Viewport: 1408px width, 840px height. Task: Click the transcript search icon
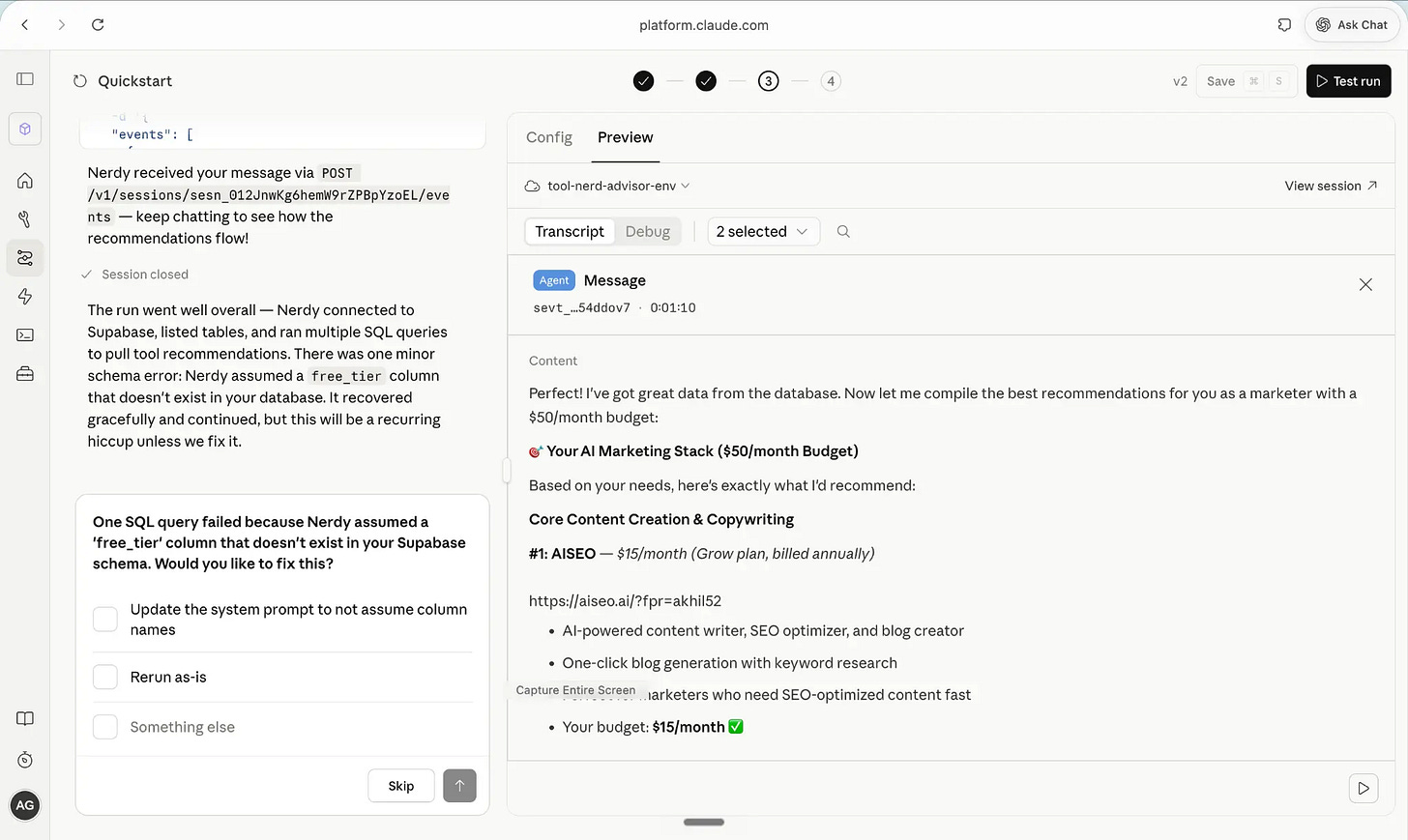[x=843, y=231]
